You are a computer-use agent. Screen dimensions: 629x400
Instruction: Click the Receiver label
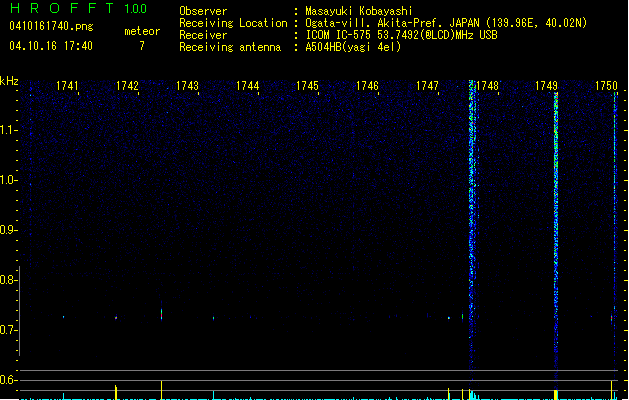(203, 35)
